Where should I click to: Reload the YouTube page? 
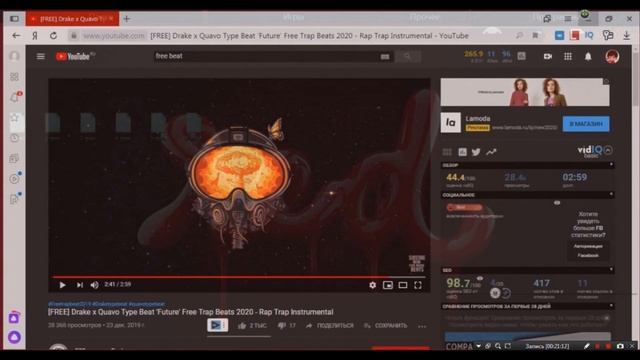coord(53,36)
